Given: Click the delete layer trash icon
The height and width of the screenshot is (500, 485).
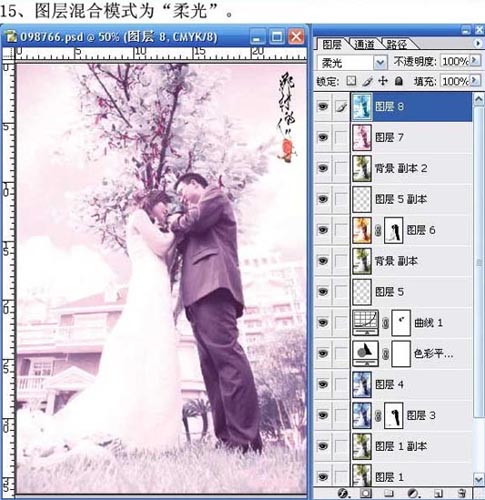Looking at the screenshot, I should point(461,492).
